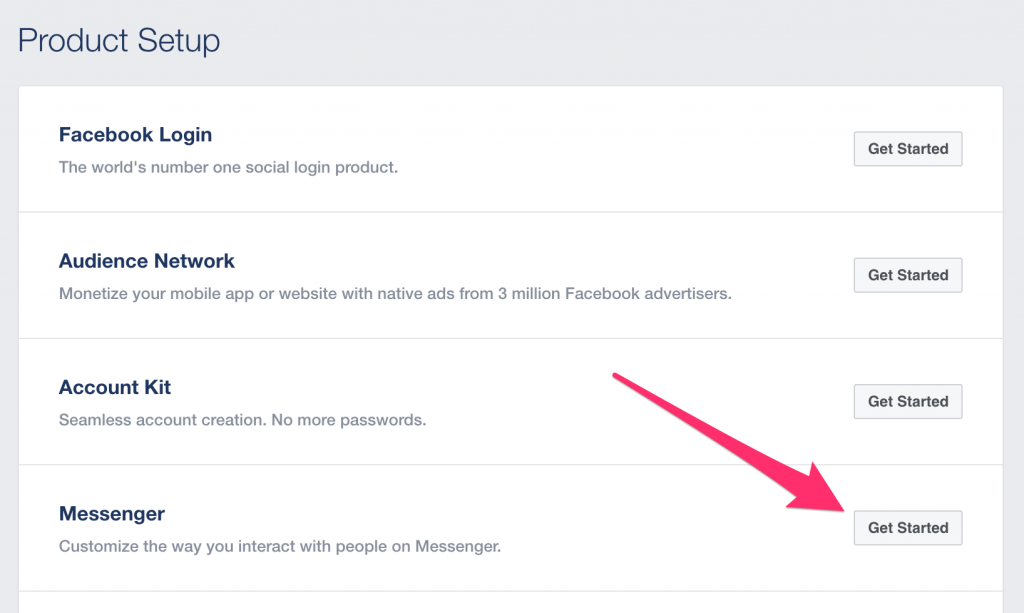Select the Messenger product heading
The height and width of the screenshot is (613, 1024).
[x=112, y=514]
